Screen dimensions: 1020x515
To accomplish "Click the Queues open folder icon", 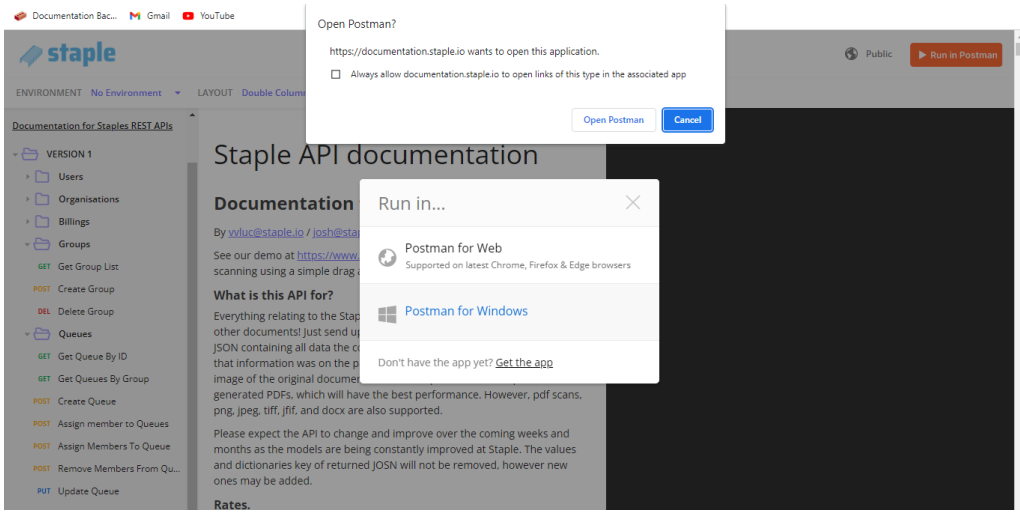I will [42, 334].
